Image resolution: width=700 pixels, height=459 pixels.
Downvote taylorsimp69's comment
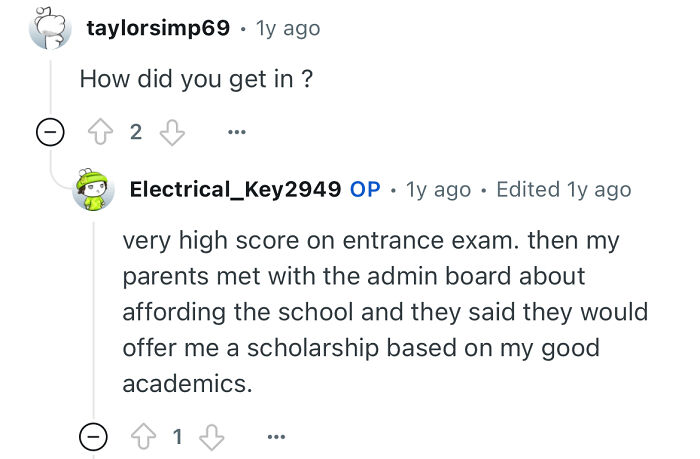172,133
